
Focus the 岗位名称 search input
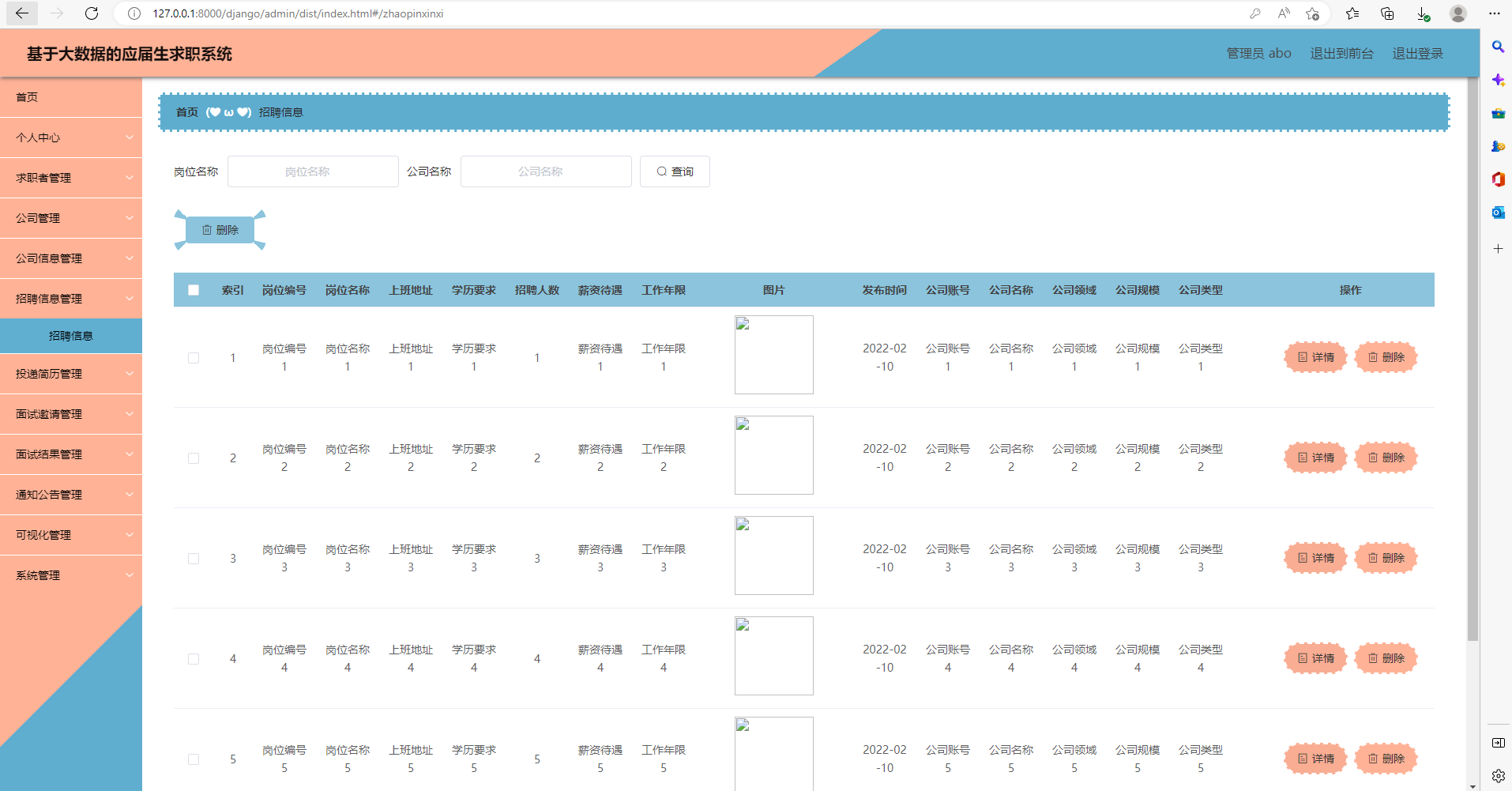coord(313,171)
